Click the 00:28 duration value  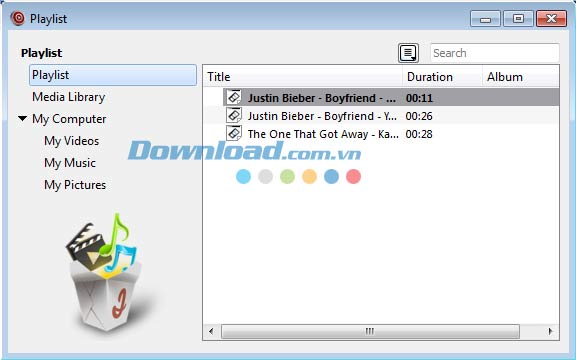419,134
